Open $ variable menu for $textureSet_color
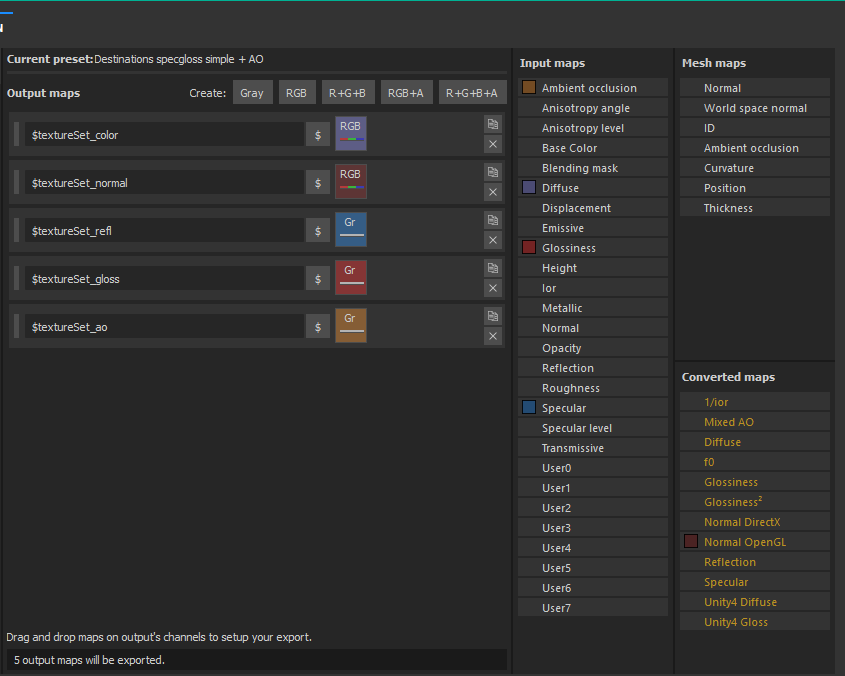The height and width of the screenshot is (676, 845). pyautogui.click(x=318, y=134)
